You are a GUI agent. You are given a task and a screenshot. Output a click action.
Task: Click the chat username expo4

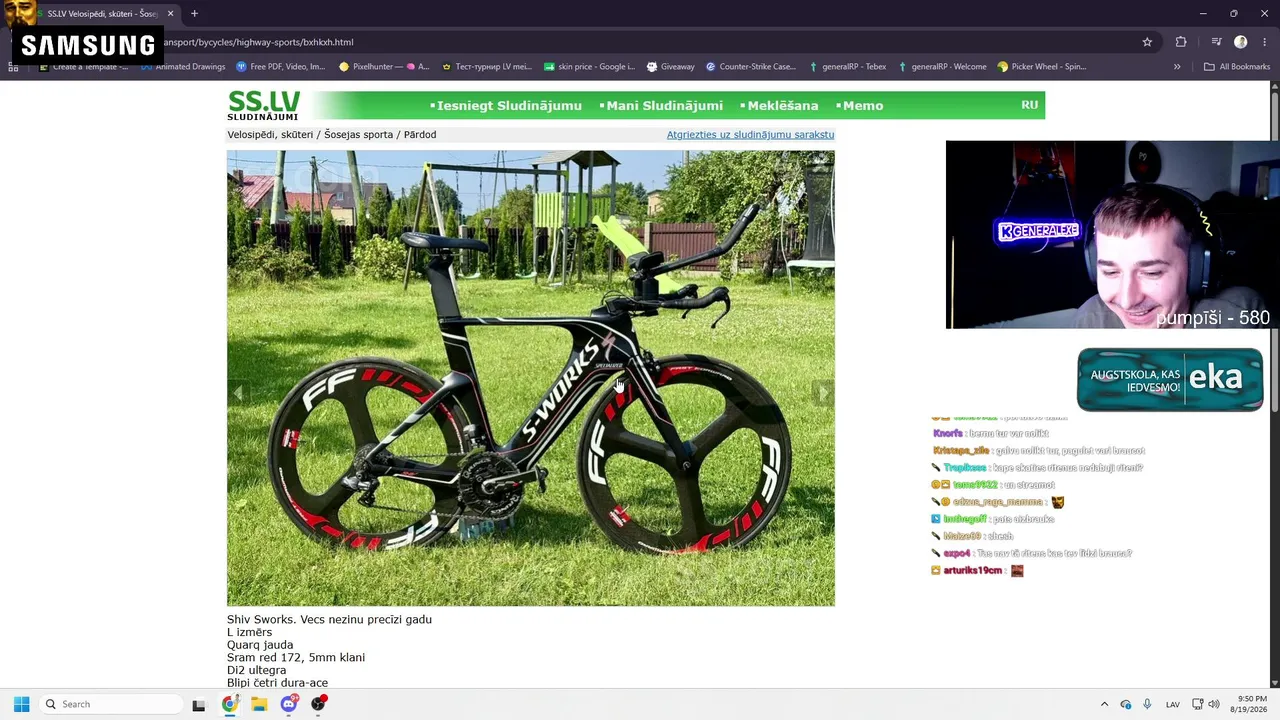click(957, 554)
